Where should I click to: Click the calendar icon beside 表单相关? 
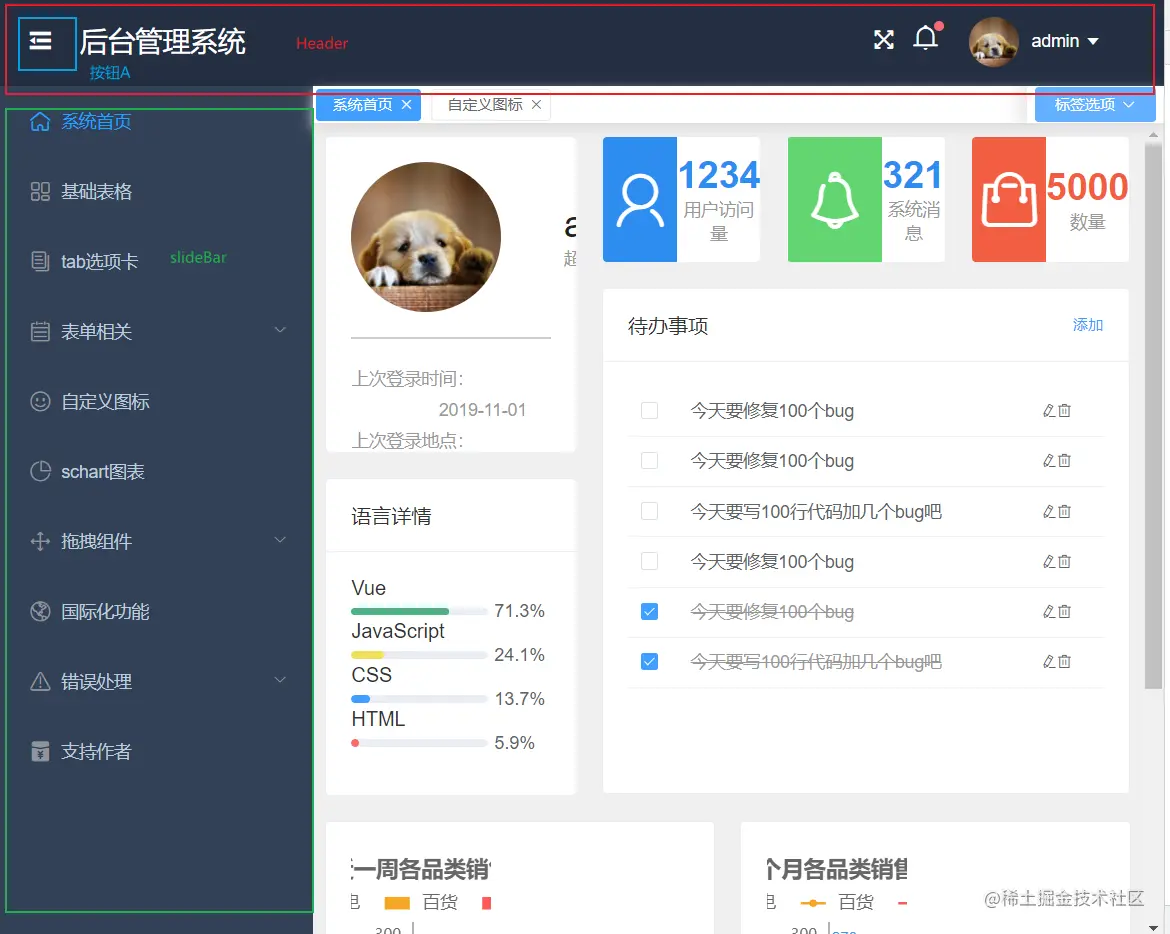(40, 331)
